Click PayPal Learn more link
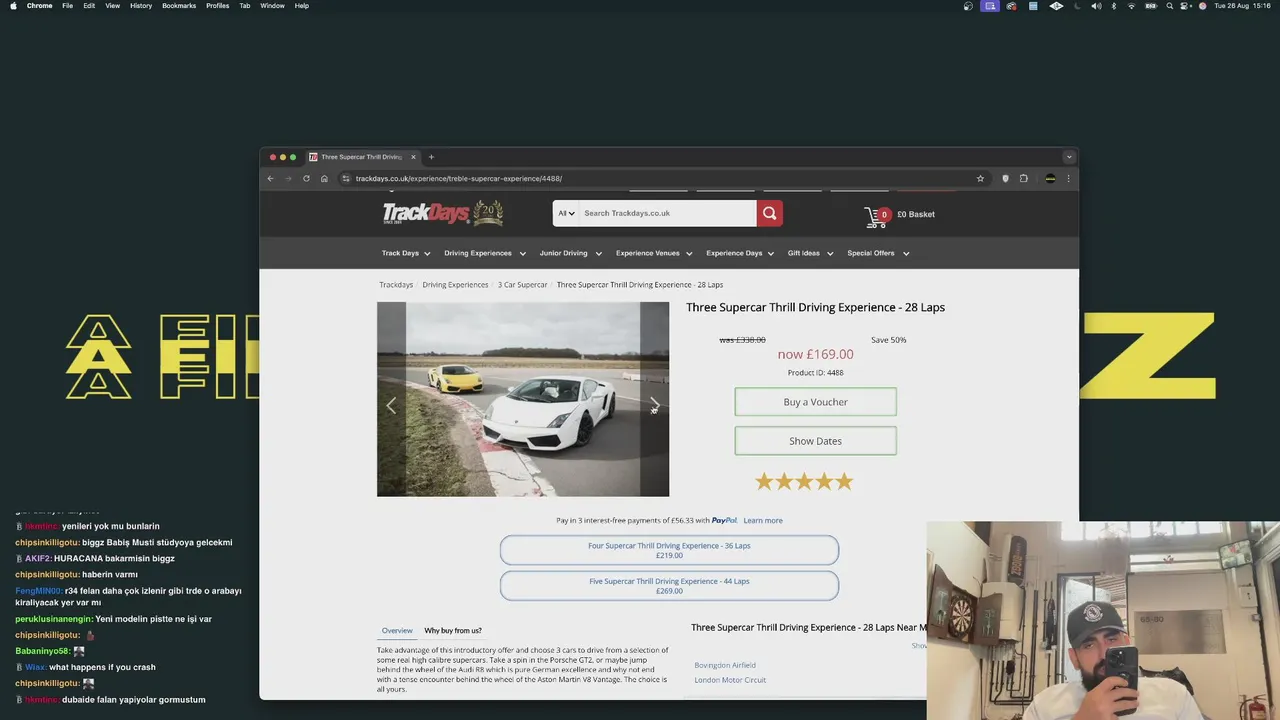 coord(763,521)
